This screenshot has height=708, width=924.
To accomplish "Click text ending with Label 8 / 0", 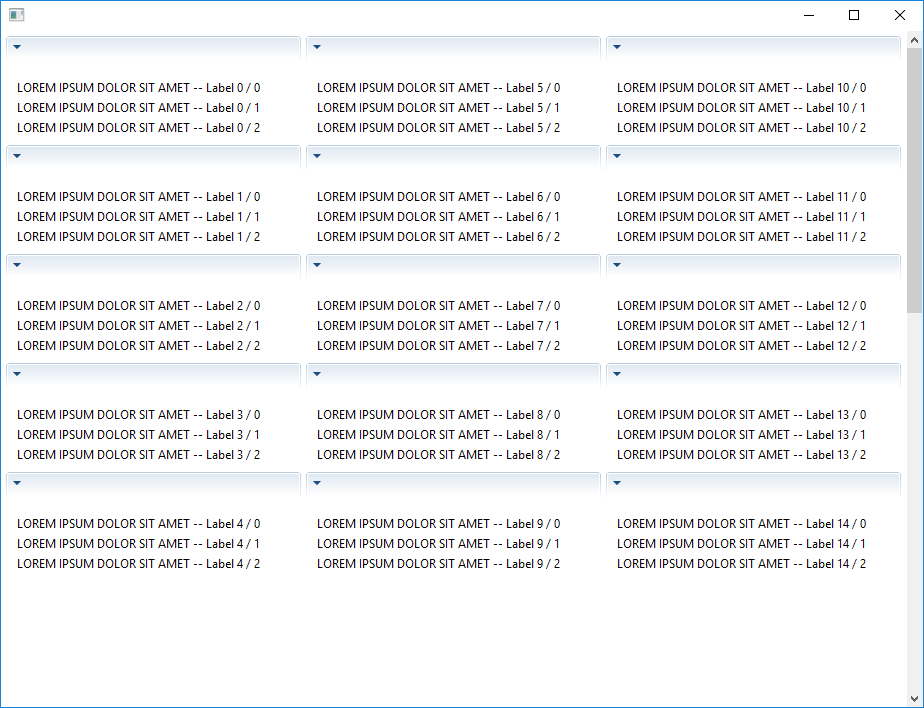I will (x=438, y=415).
